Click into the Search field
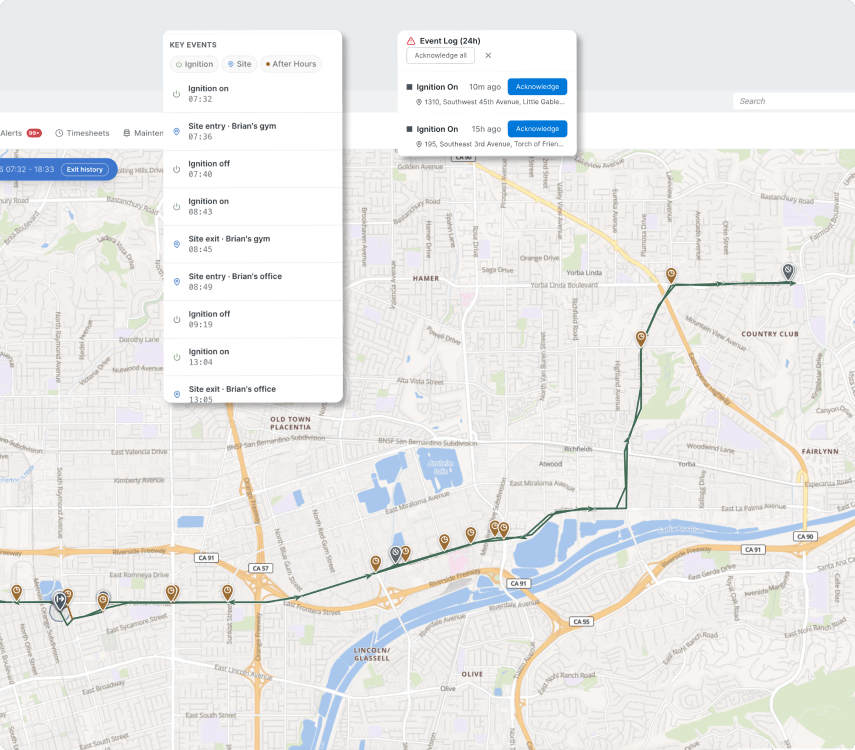 point(794,101)
